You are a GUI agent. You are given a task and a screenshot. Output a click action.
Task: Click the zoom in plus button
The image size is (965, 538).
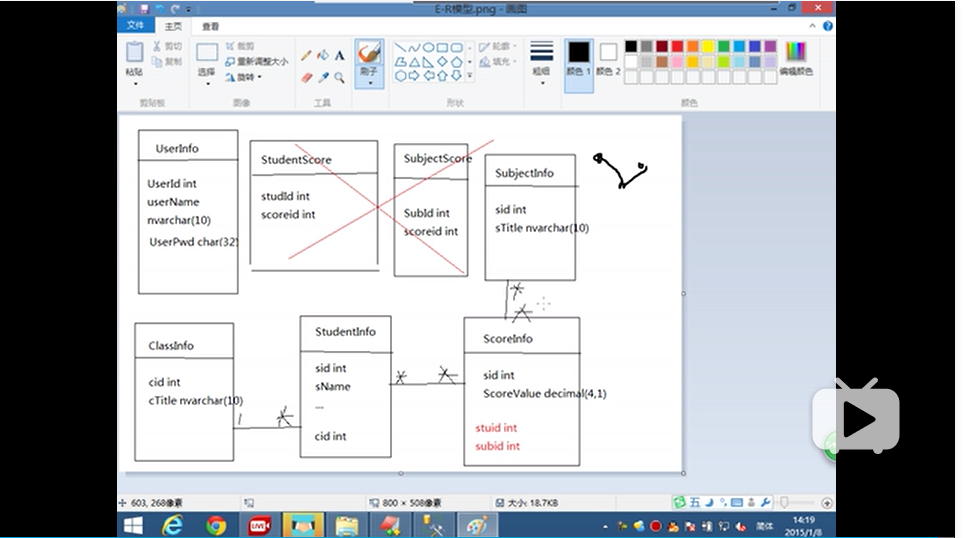click(x=827, y=503)
